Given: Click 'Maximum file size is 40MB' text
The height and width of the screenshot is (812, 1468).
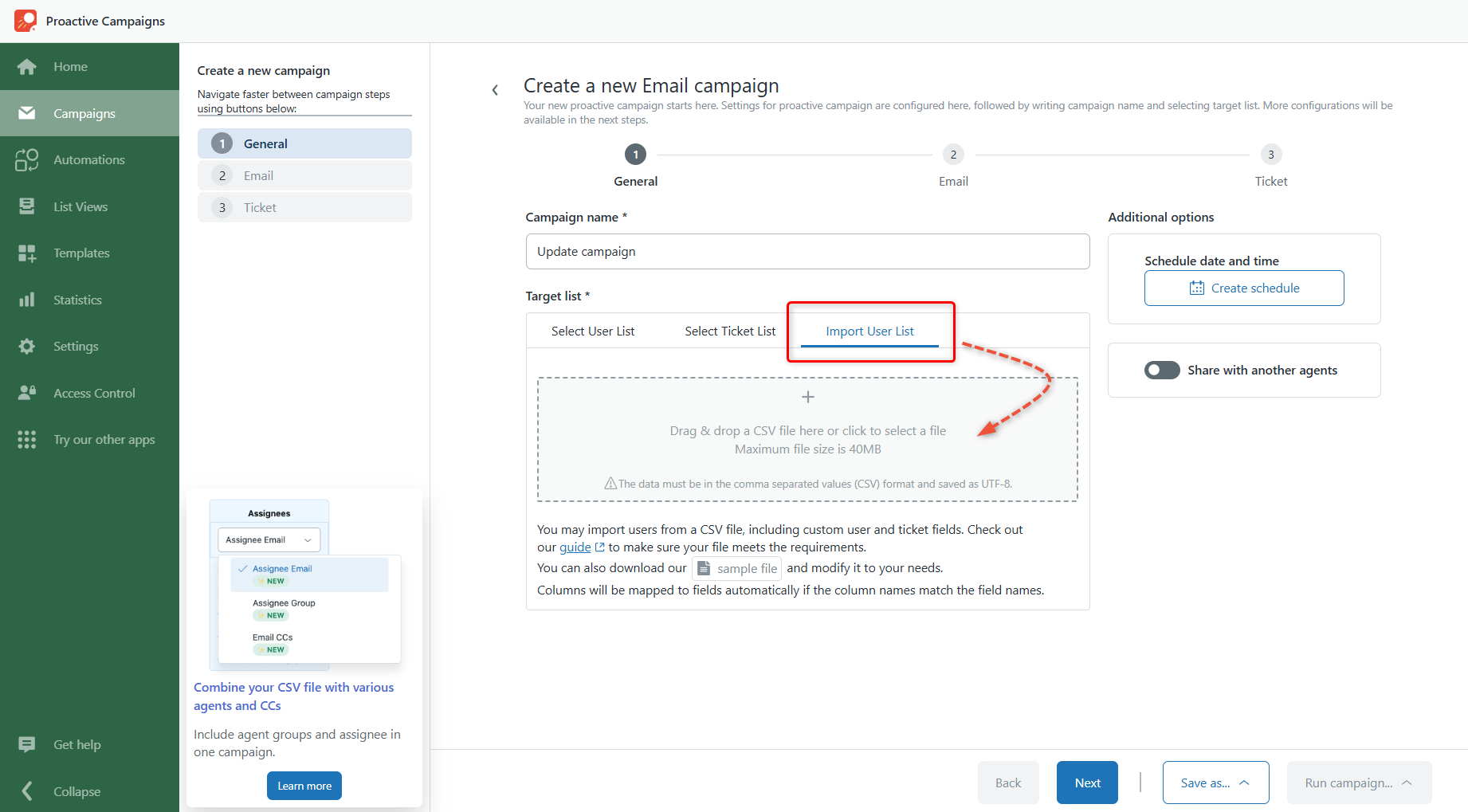Looking at the screenshot, I should (807, 449).
